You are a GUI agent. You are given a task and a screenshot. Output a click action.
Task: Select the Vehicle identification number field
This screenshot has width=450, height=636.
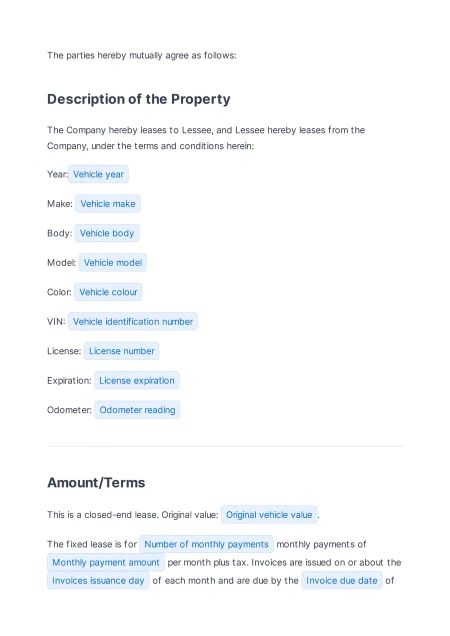tap(133, 322)
